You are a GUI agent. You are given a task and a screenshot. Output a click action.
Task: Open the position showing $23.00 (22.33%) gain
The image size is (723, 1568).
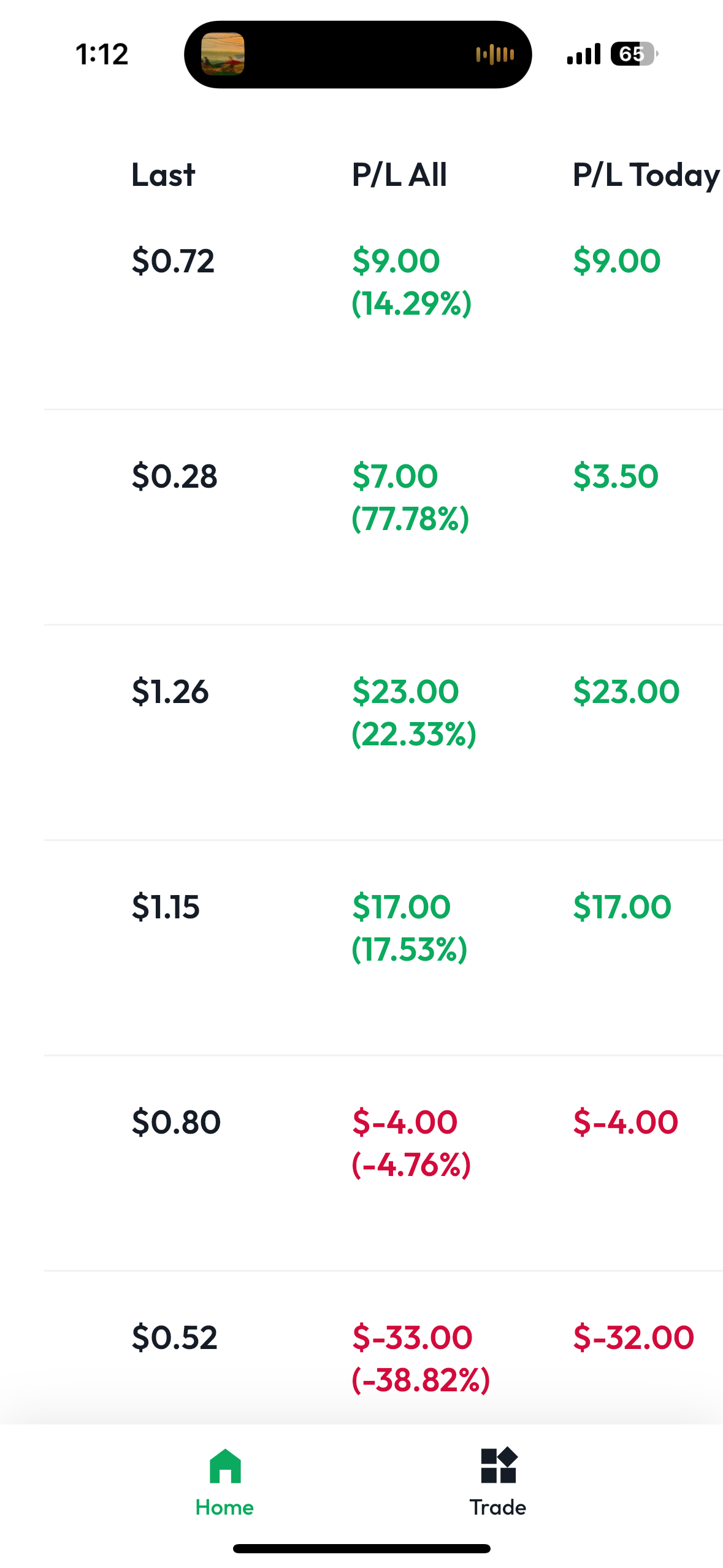383,732
